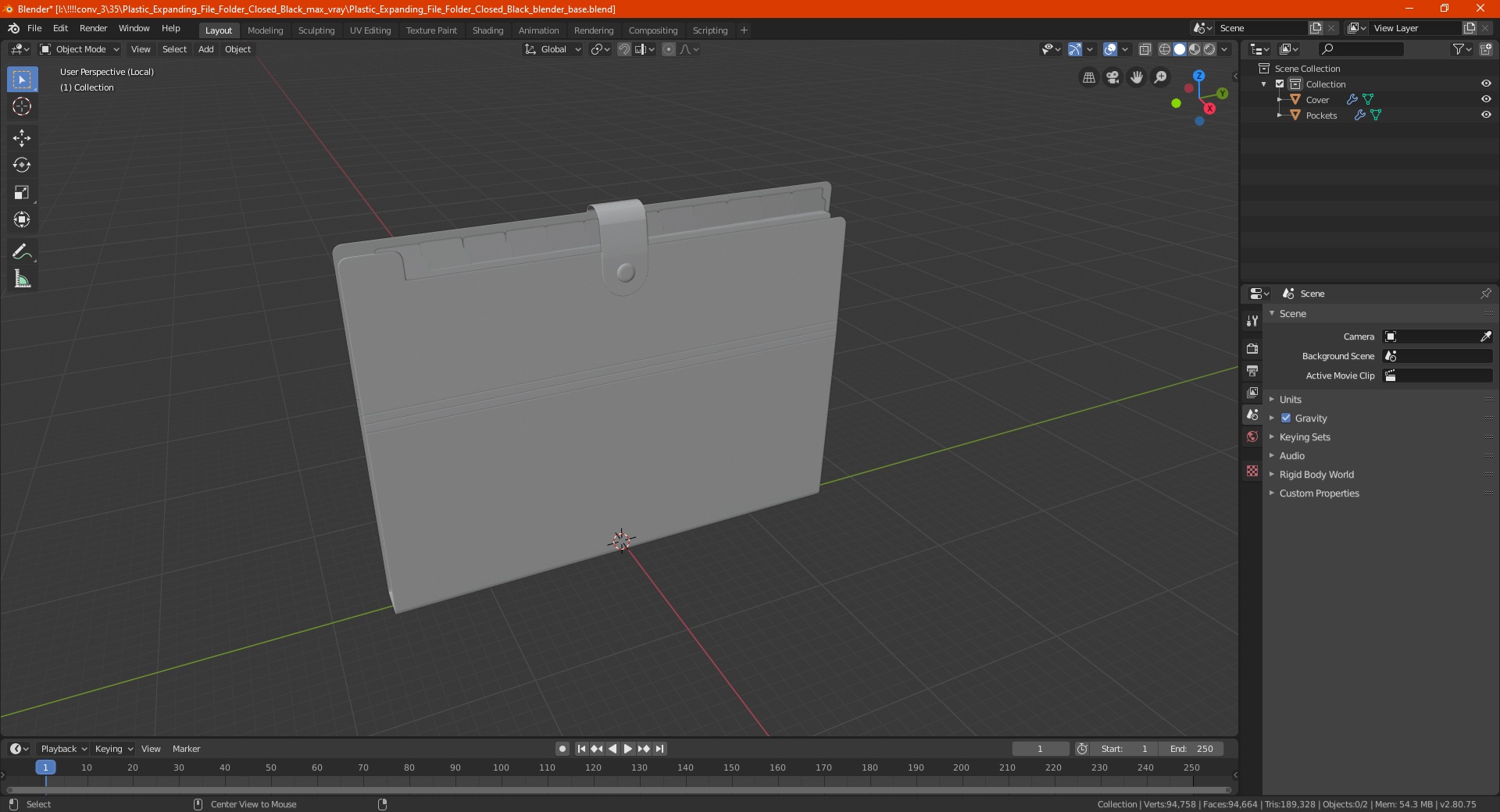Open the Render menu
1500x812 pixels.
(x=93, y=28)
